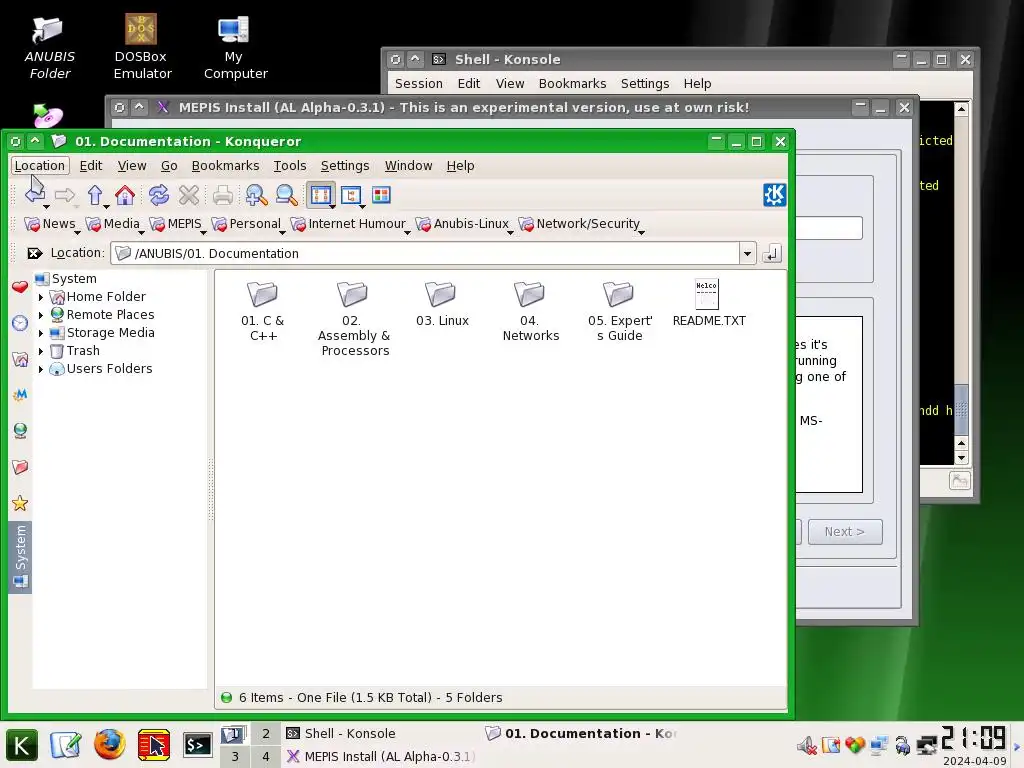Image resolution: width=1024 pixels, height=768 pixels.
Task: Open the Bookmarks menu in Konsole window
Action: [x=572, y=84]
